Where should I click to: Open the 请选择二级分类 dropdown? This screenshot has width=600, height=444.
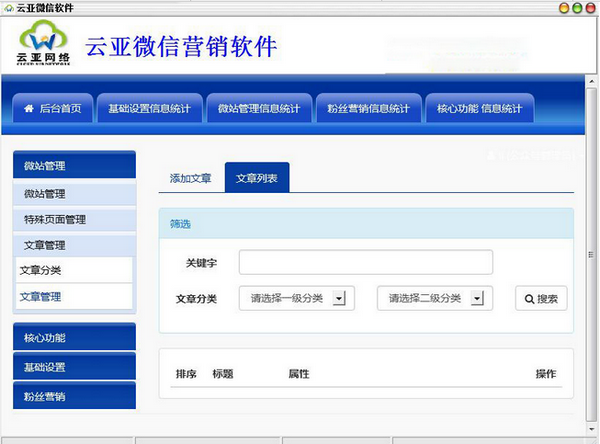pos(435,298)
